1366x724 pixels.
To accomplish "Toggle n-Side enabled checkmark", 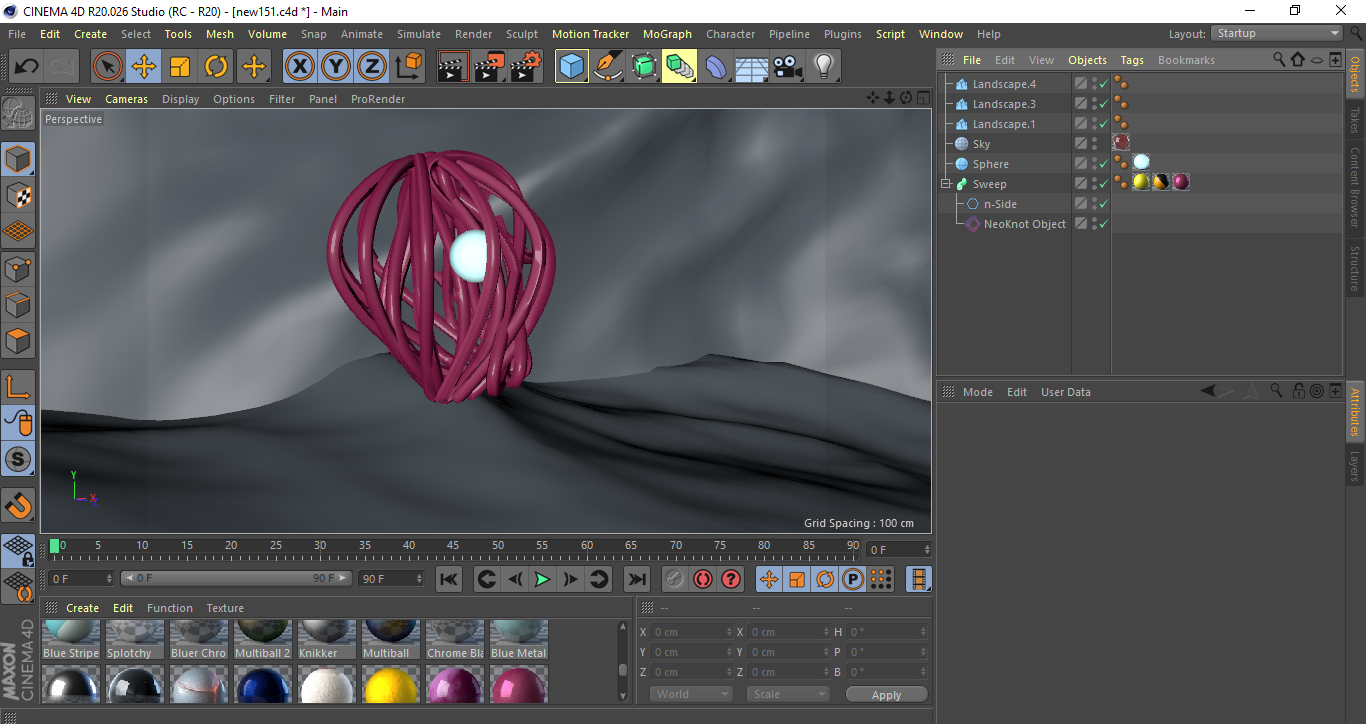I will tap(1103, 205).
